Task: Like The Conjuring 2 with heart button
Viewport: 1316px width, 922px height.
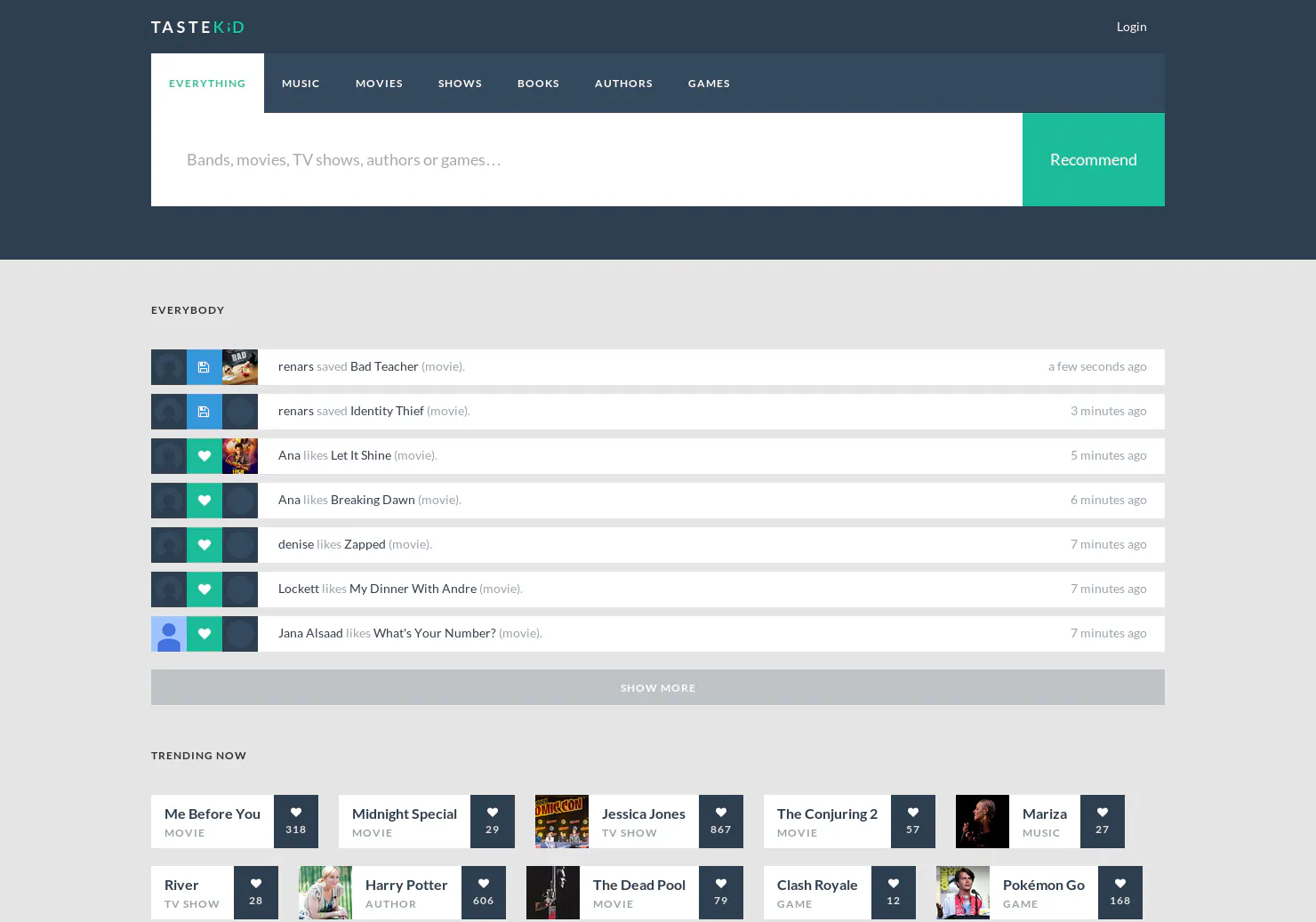Action: click(x=913, y=822)
